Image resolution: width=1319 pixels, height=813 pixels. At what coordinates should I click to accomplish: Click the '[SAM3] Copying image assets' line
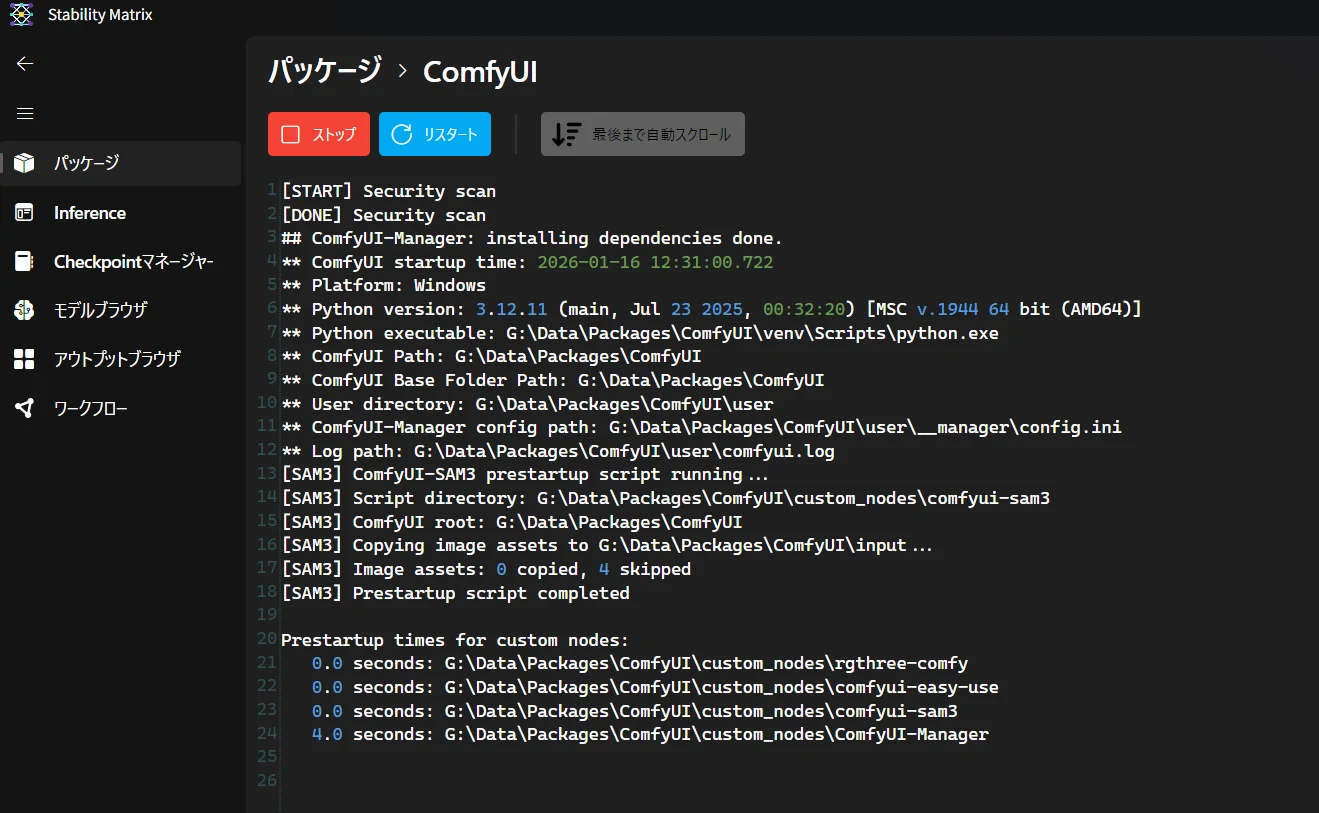[607, 546]
